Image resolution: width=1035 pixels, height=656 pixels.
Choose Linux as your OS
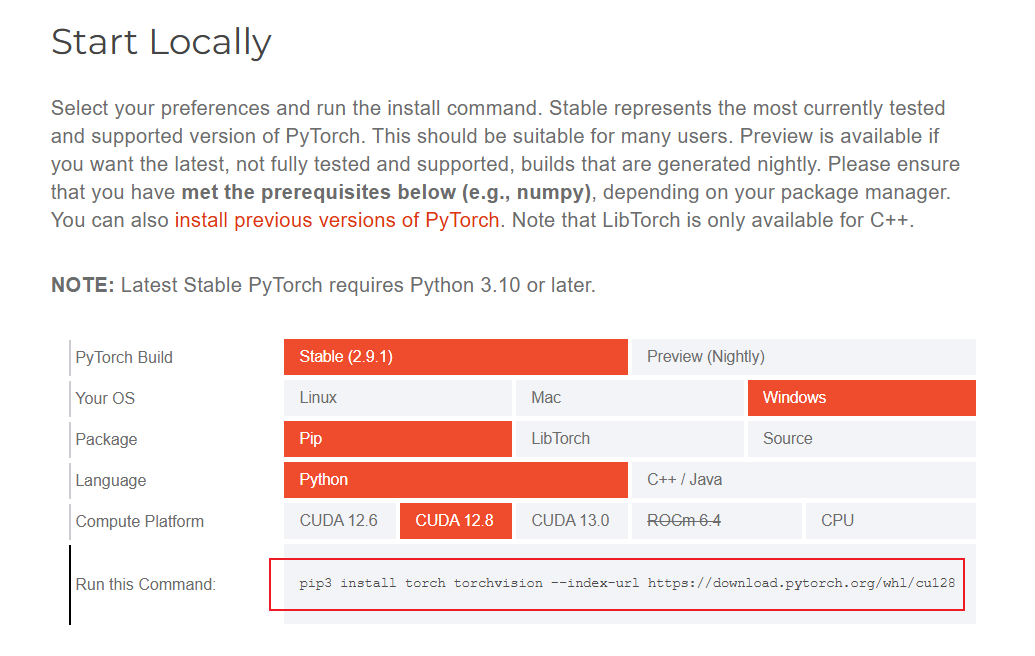[x=397, y=398]
